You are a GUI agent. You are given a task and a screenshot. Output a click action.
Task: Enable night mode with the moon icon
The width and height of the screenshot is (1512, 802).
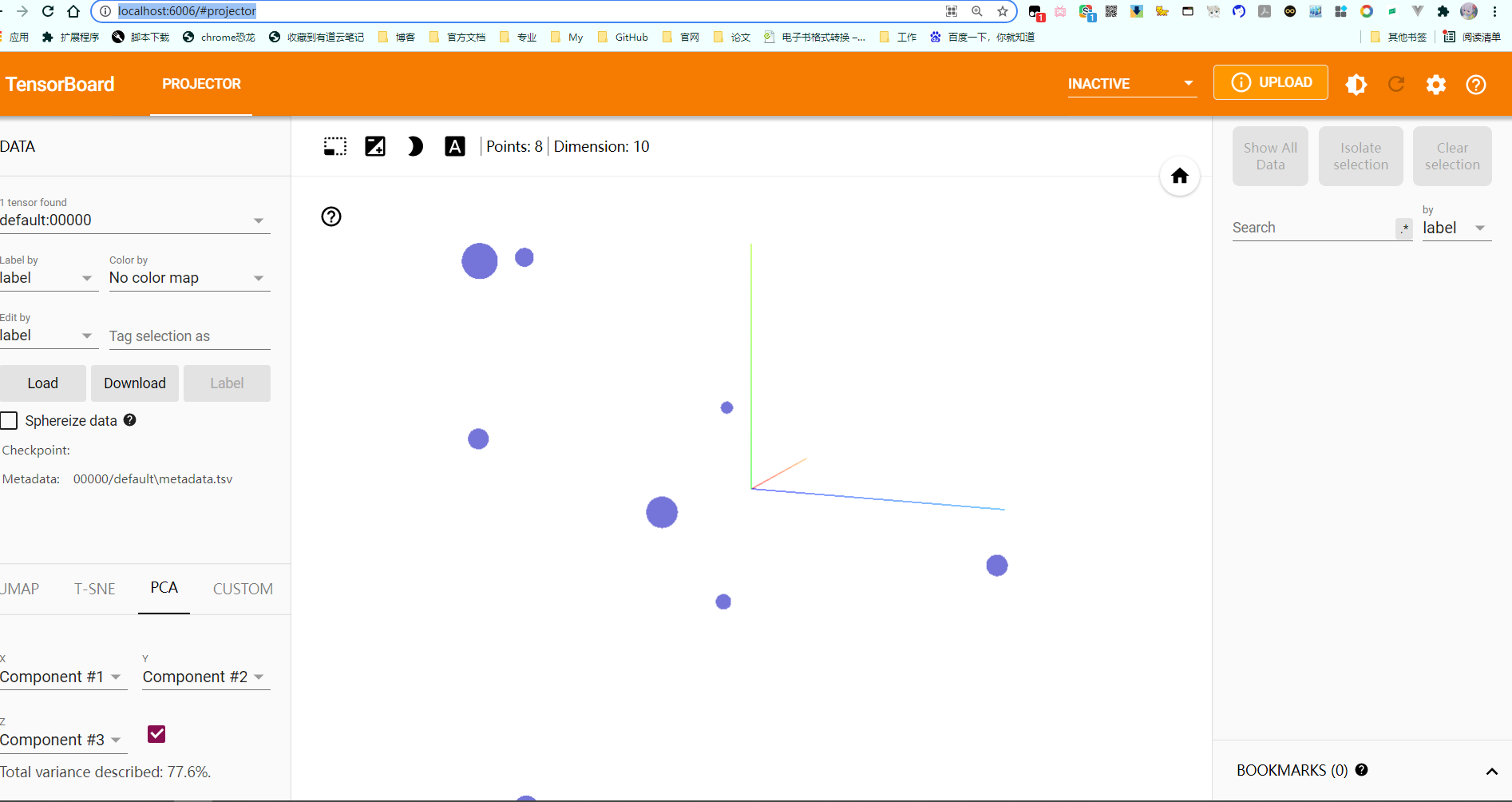[415, 146]
